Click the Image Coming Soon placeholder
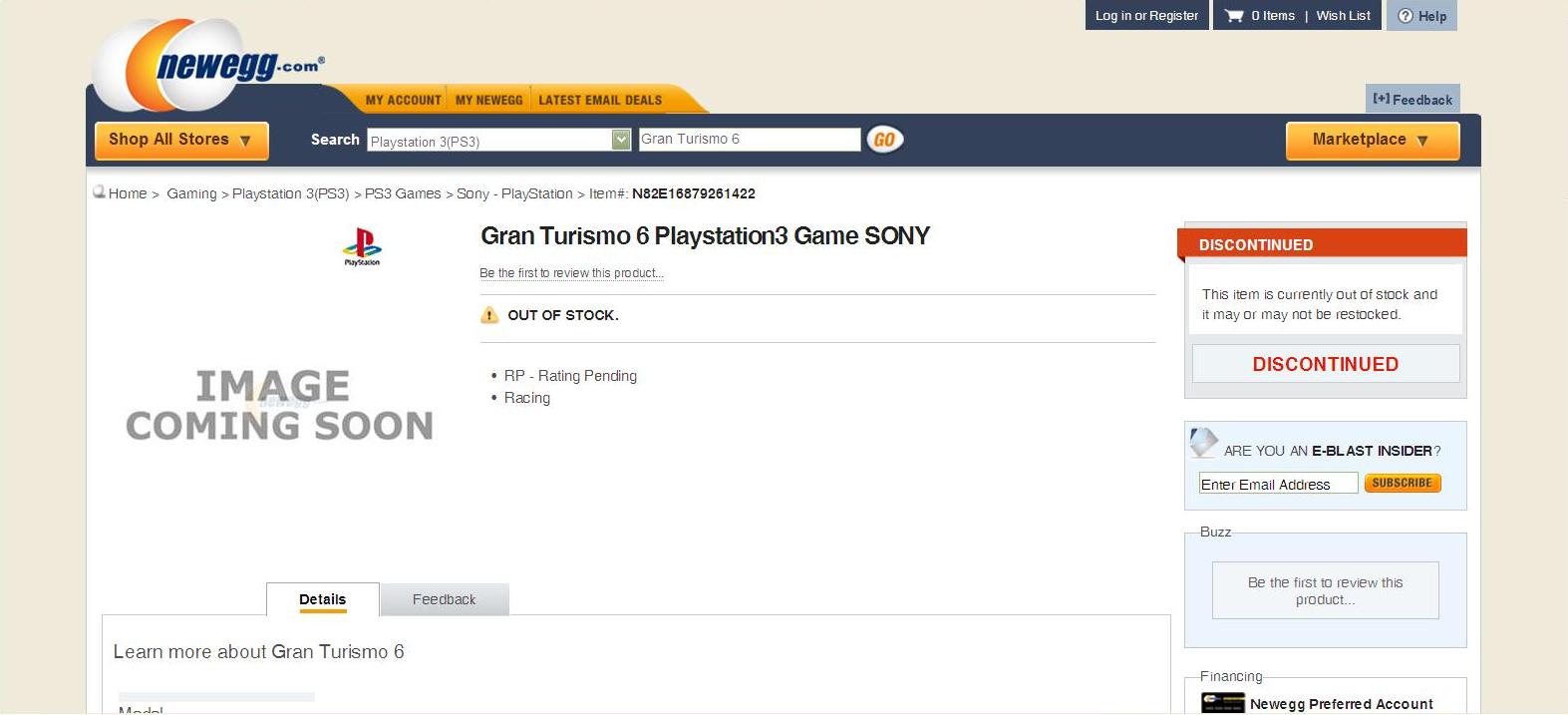The width and height of the screenshot is (1568, 715). pyautogui.click(x=279, y=406)
